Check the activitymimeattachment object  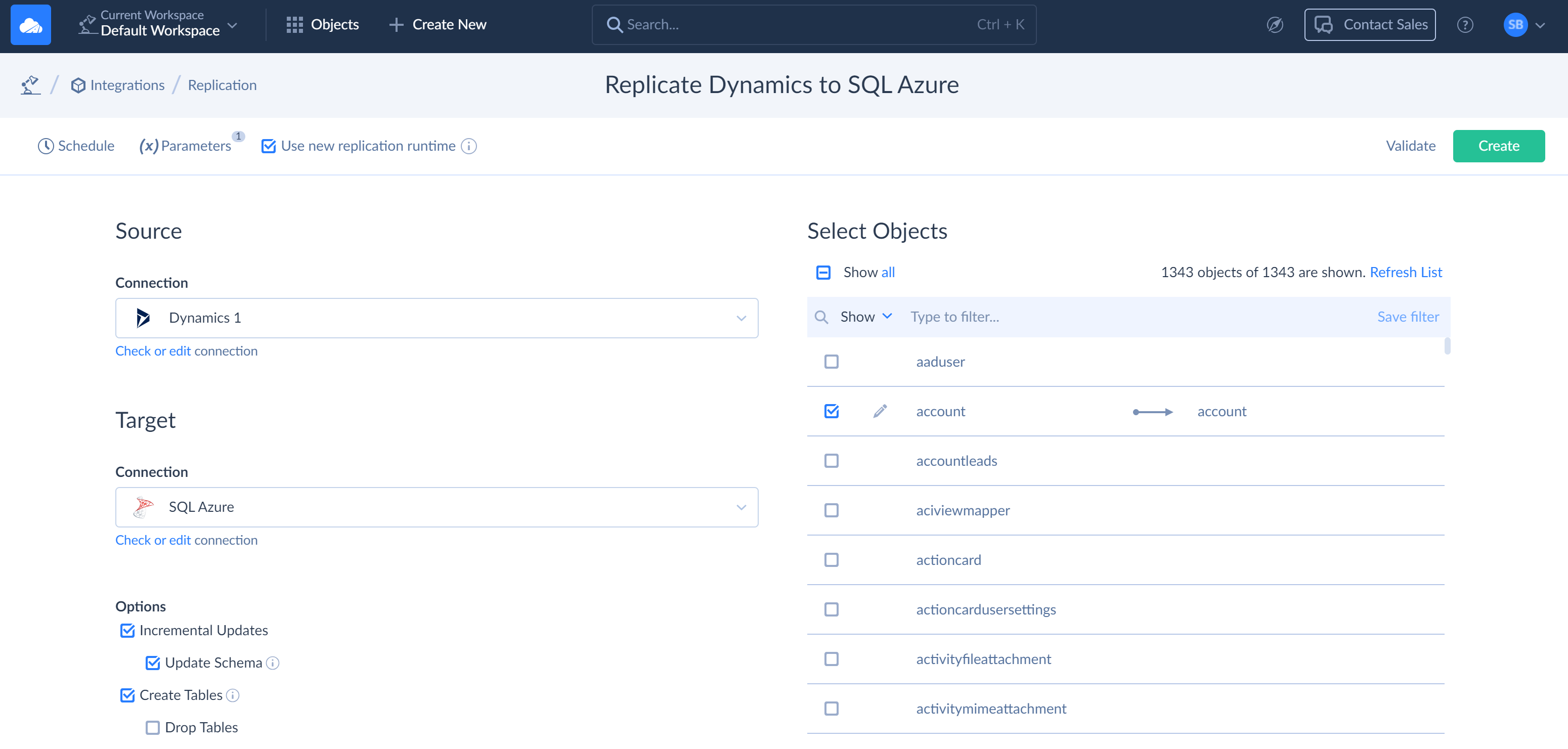coord(831,709)
